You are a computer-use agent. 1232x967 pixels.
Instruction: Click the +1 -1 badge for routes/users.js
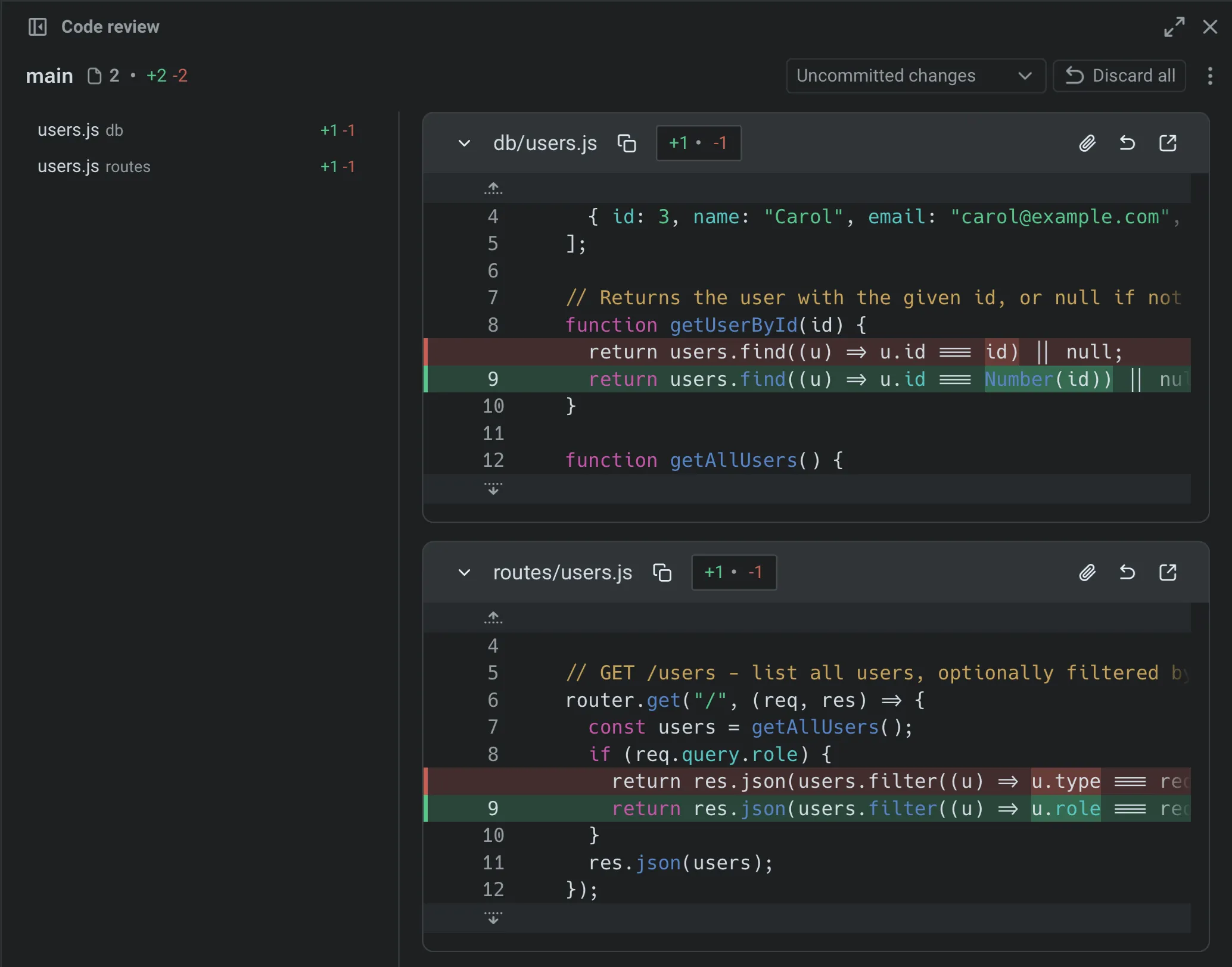tap(734, 572)
